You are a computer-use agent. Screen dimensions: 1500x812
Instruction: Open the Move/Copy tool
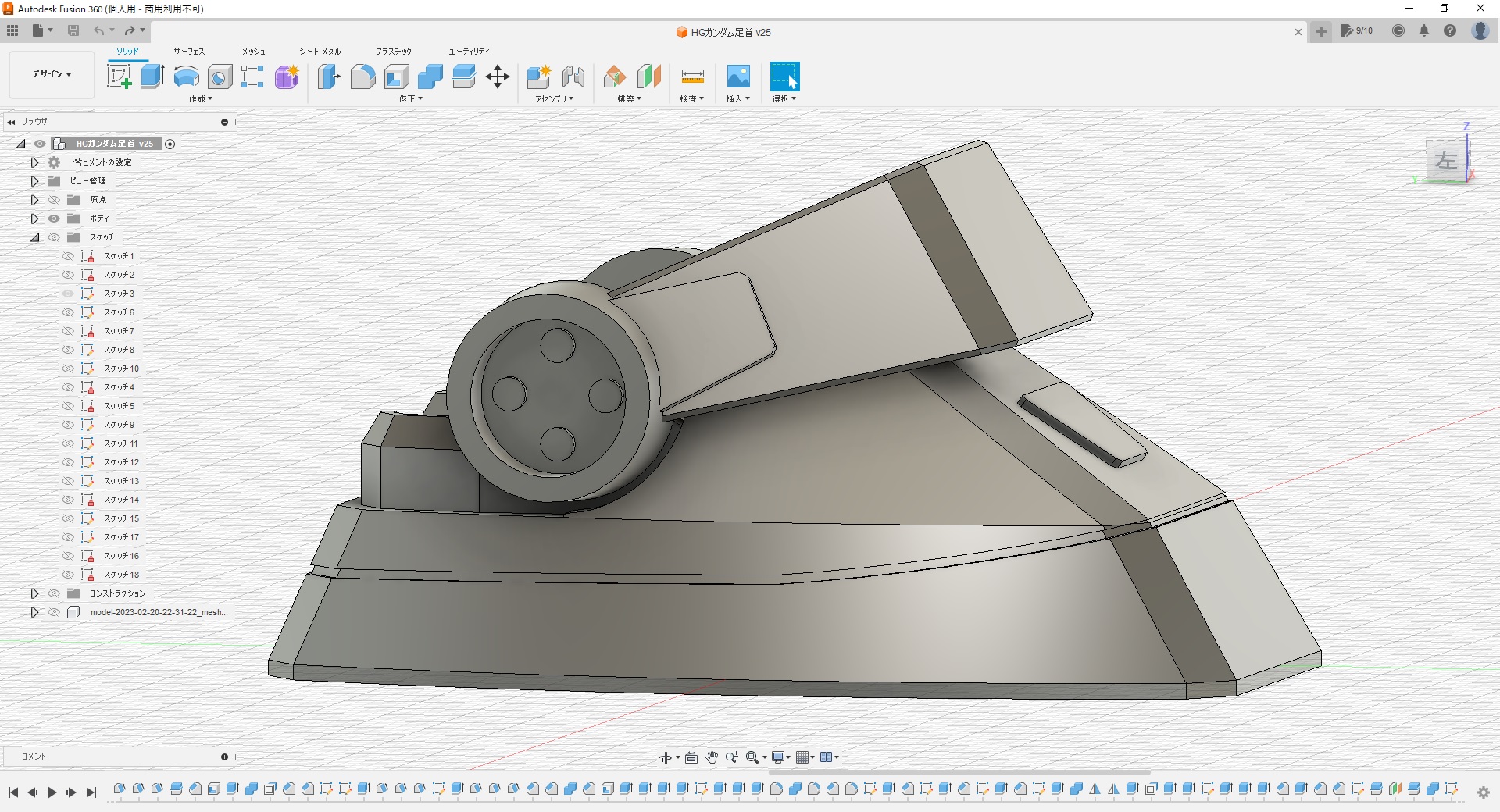498,77
